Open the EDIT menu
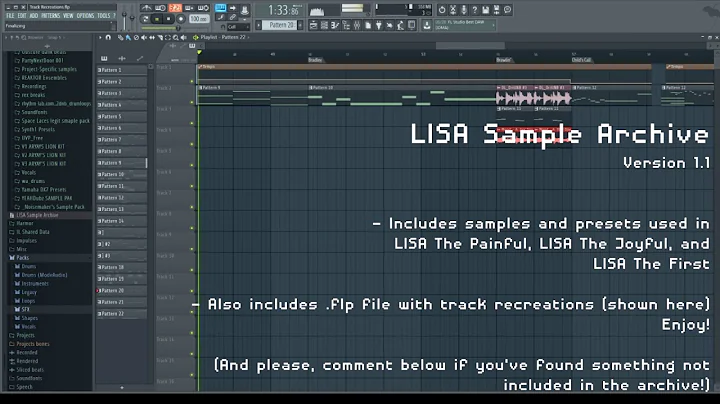 tap(22, 16)
